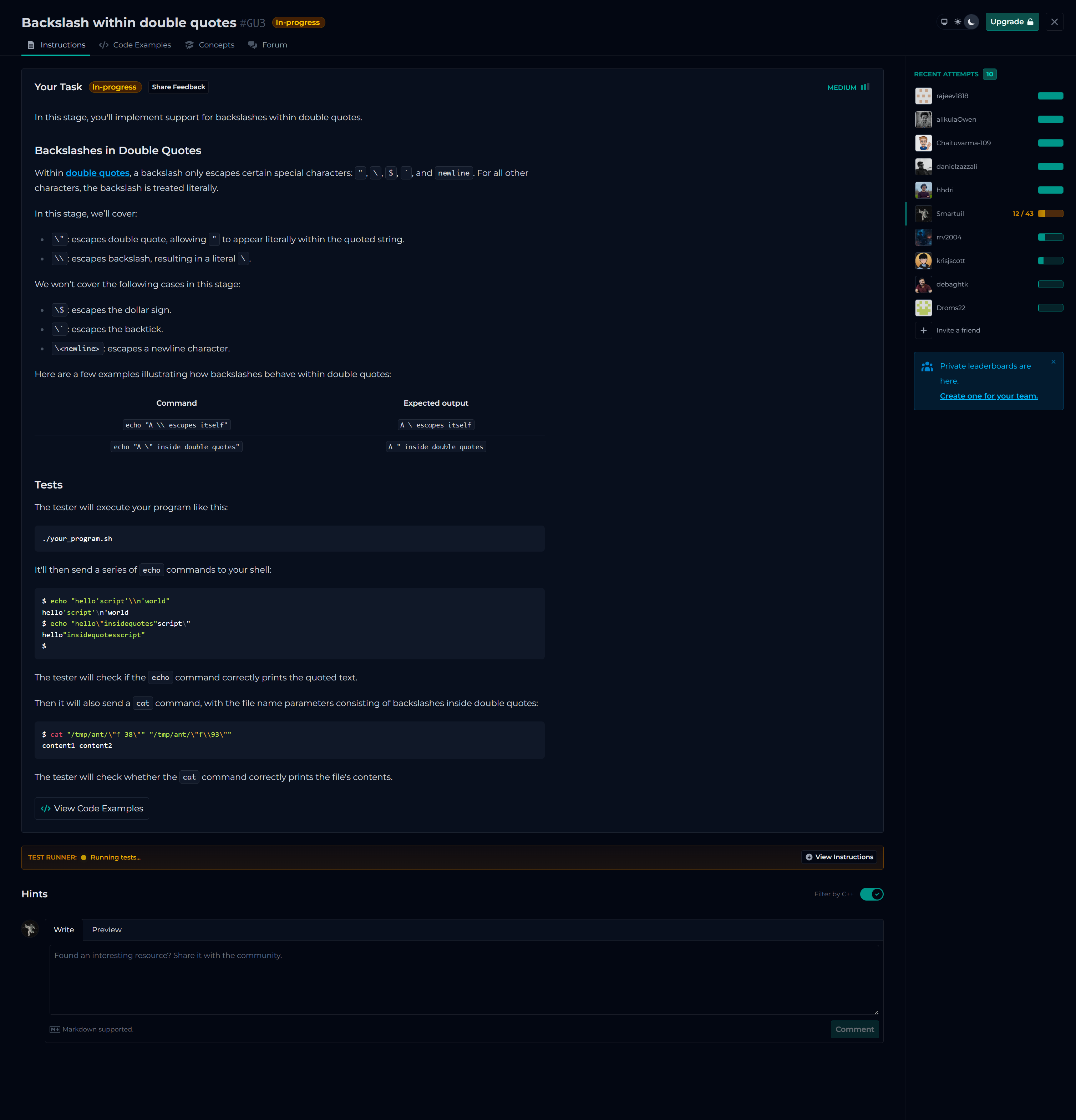Click Create one for your team link
1076x1120 pixels.
(989, 396)
